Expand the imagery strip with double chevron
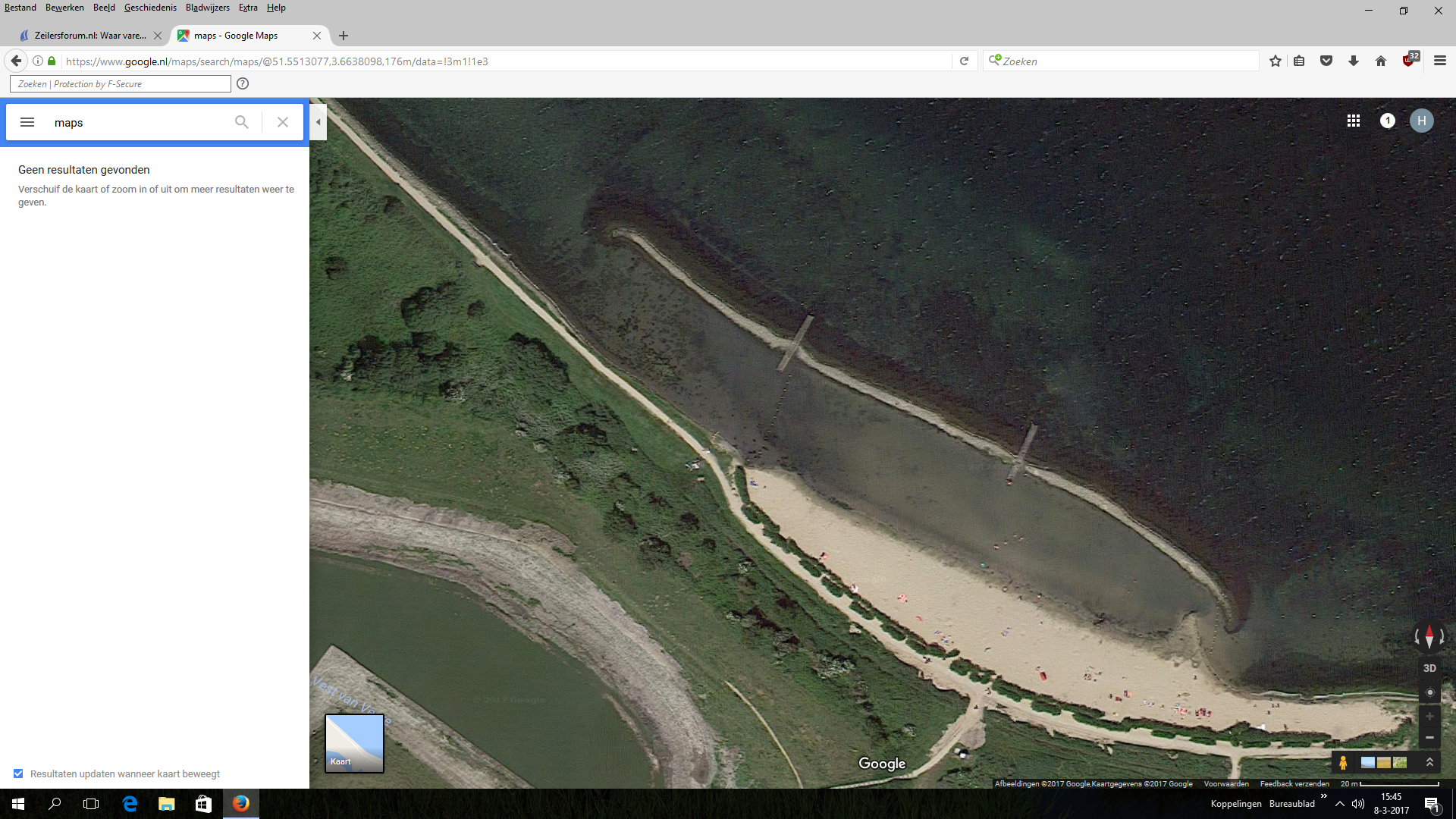Screen dimensions: 1456x819 pos(1429,762)
